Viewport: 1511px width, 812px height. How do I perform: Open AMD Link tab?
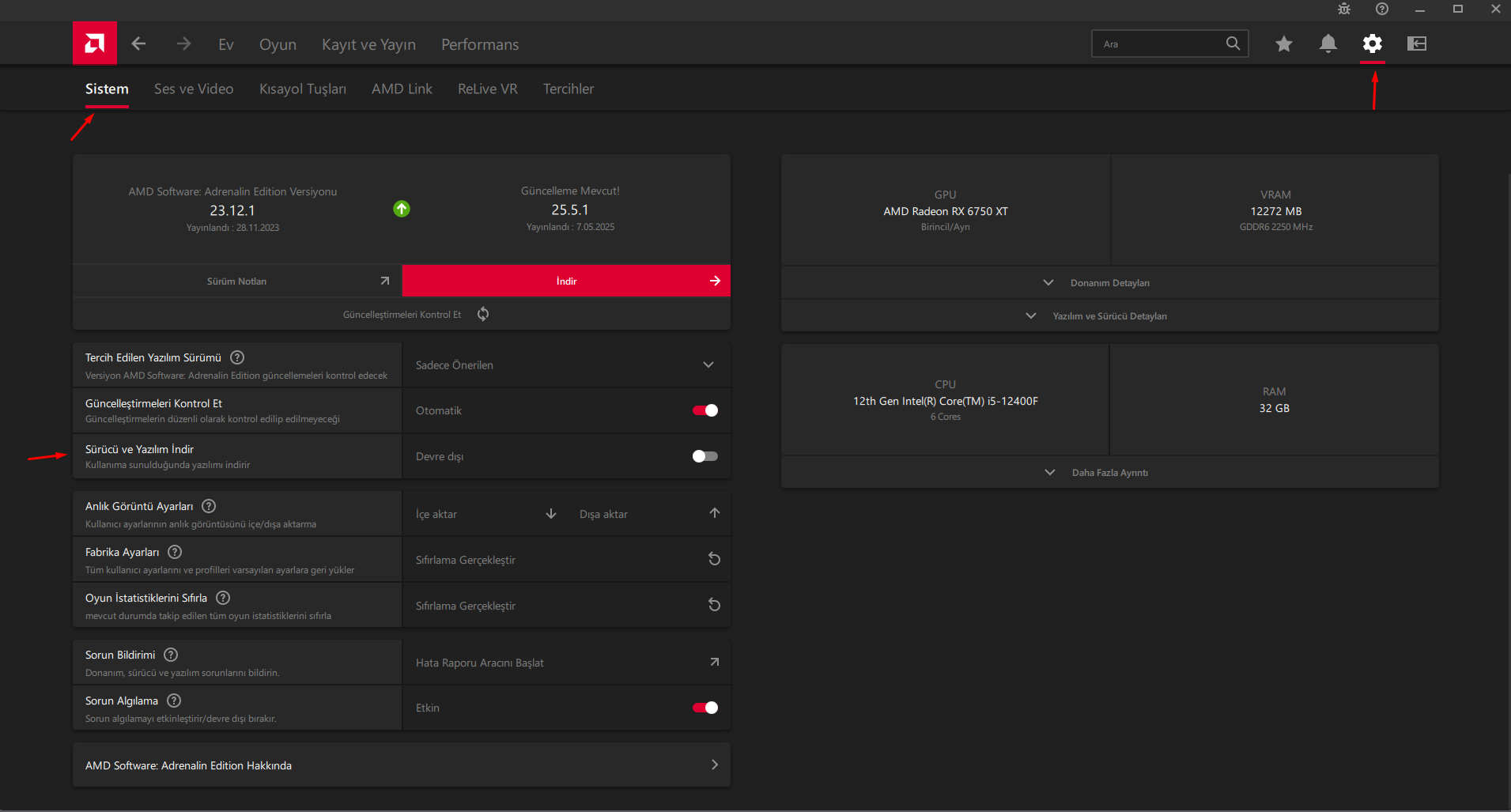click(402, 89)
